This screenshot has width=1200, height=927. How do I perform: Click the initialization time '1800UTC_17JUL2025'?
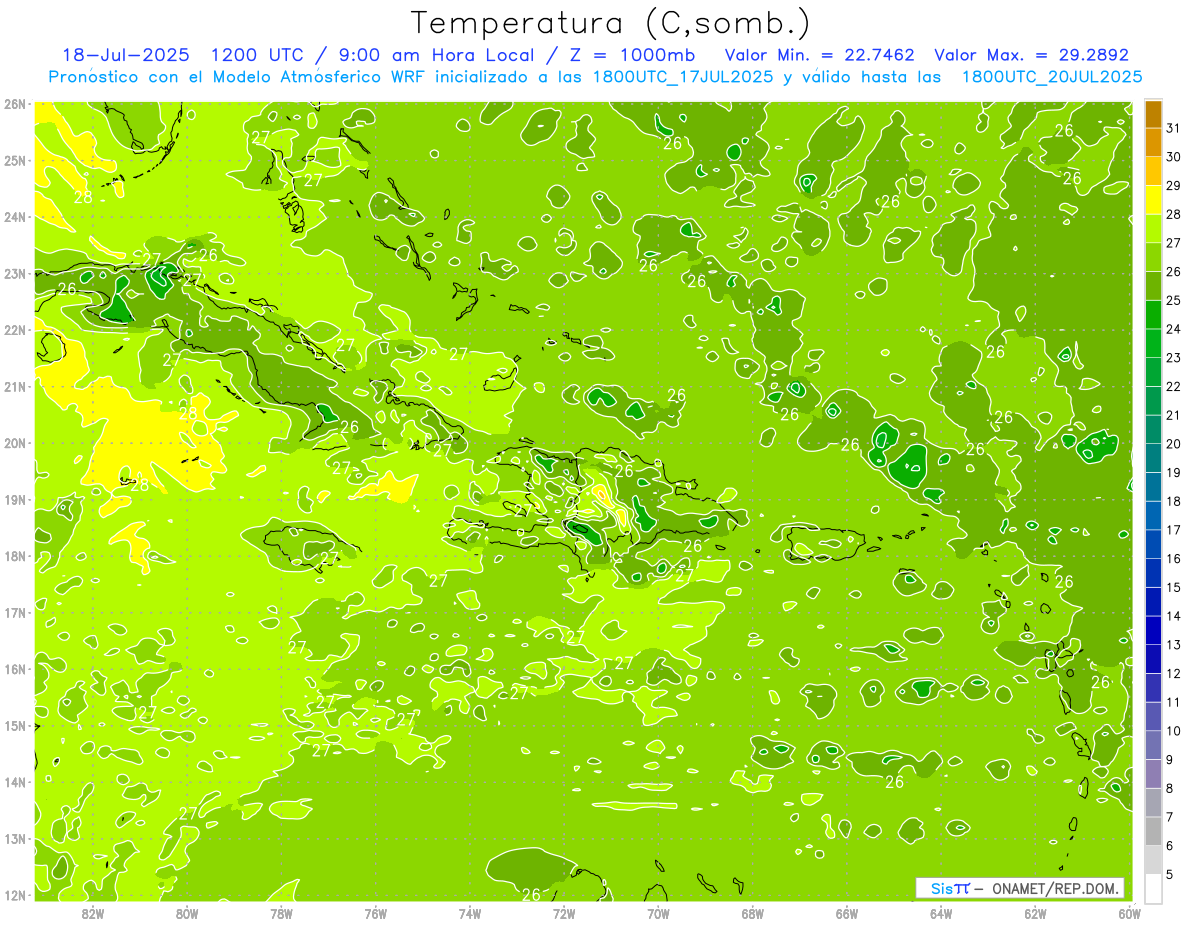point(682,77)
